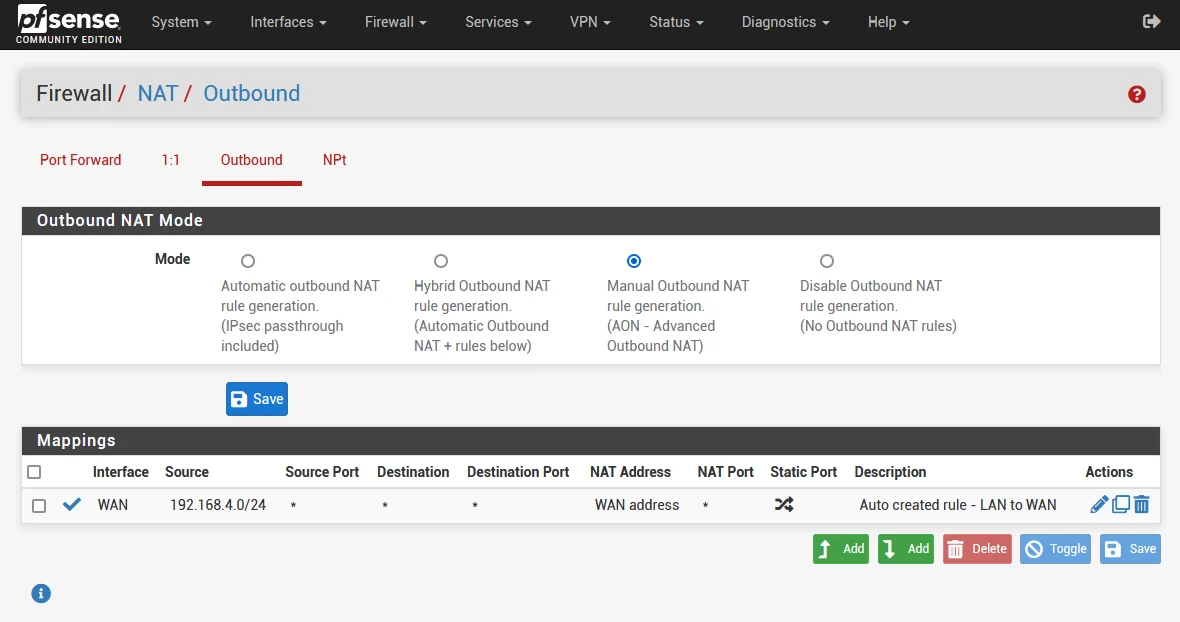Image resolution: width=1180 pixels, height=622 pixels.
Task: Check the box for the WAN mapping row
Action: (39, 506)
